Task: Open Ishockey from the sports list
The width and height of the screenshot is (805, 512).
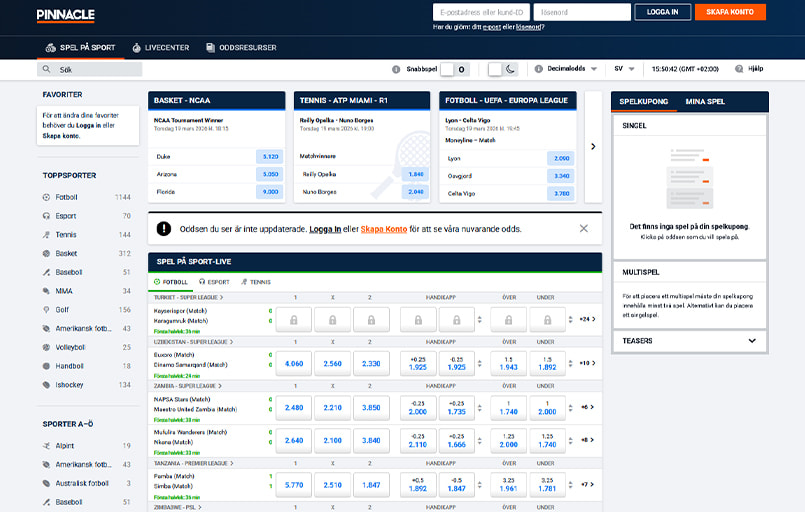Action: (70, 384)
